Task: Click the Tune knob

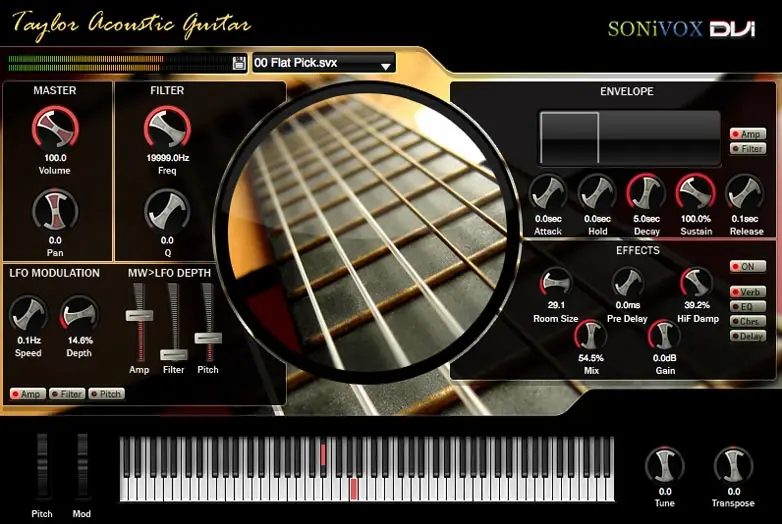Action: point(665,466)
